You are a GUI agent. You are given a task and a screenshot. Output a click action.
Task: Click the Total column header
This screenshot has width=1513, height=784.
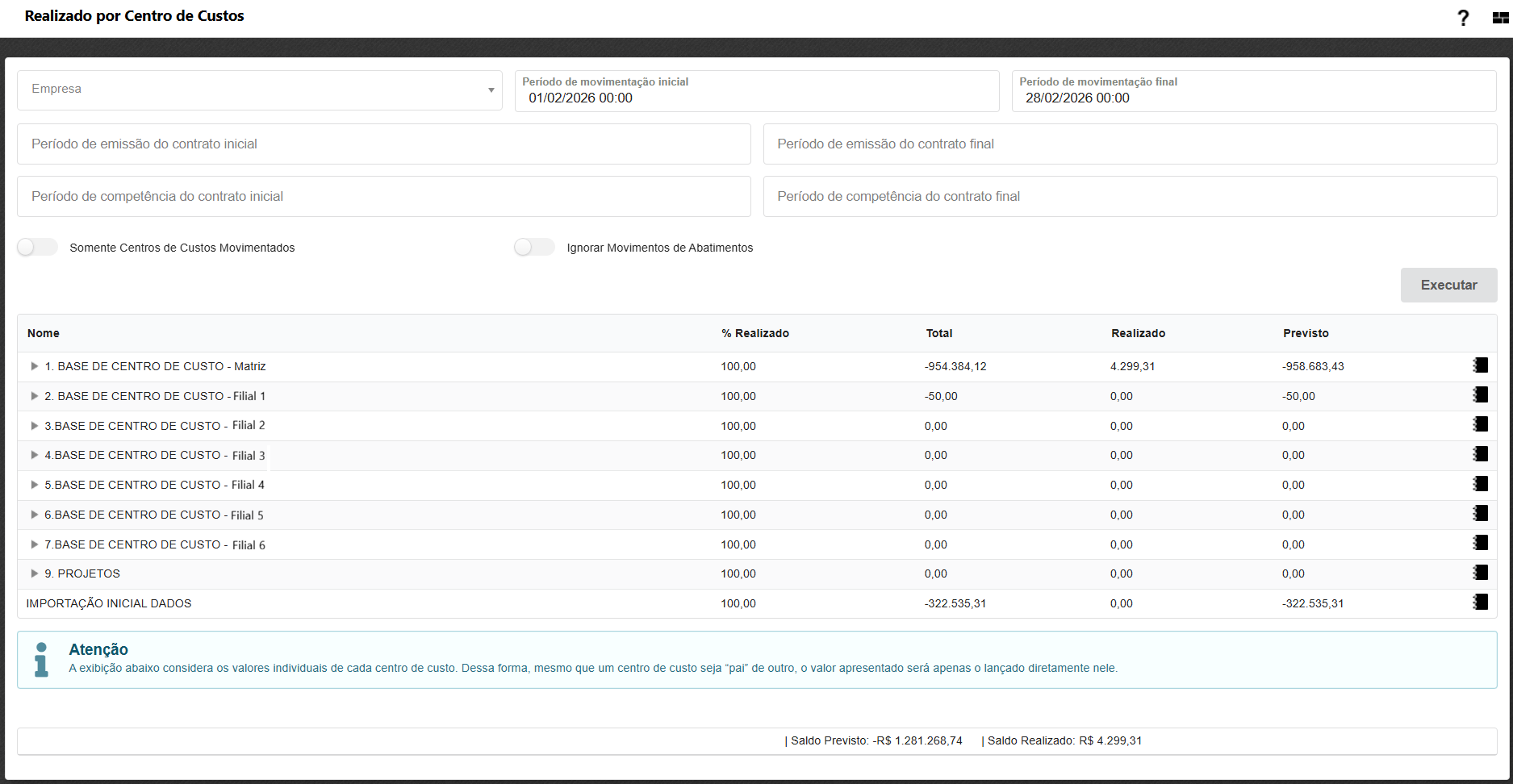(939, 333)
